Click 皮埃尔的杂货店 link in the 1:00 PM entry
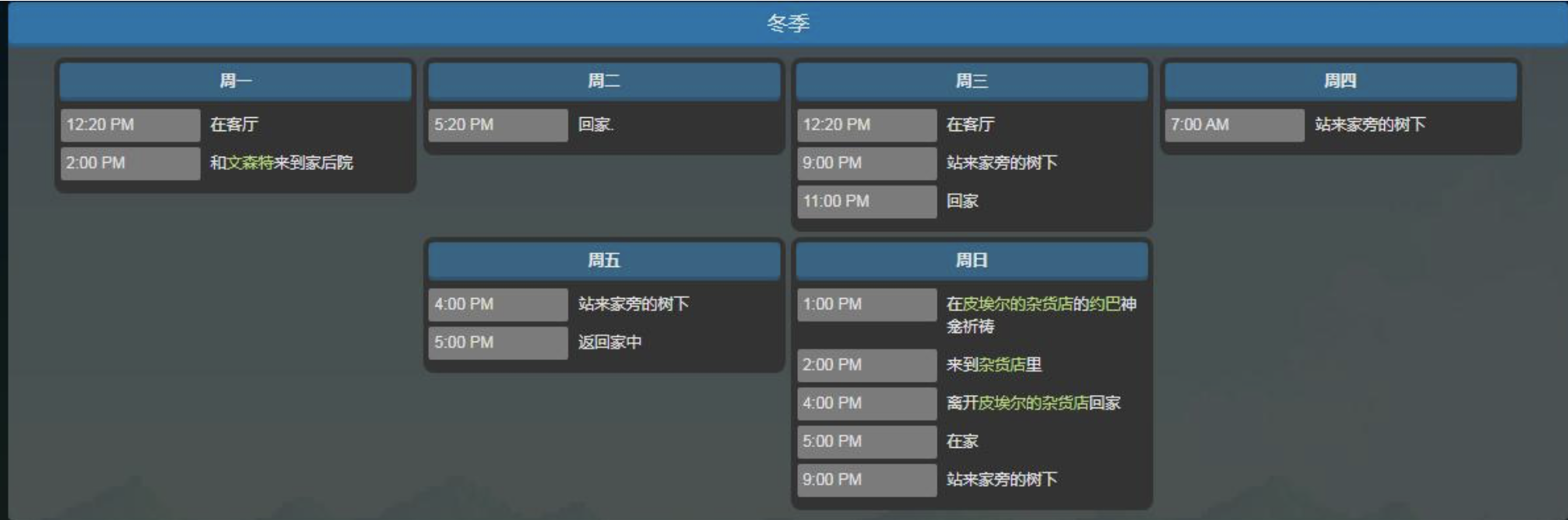Viewport: 1568px width, 520px height. pos(1017,304)
